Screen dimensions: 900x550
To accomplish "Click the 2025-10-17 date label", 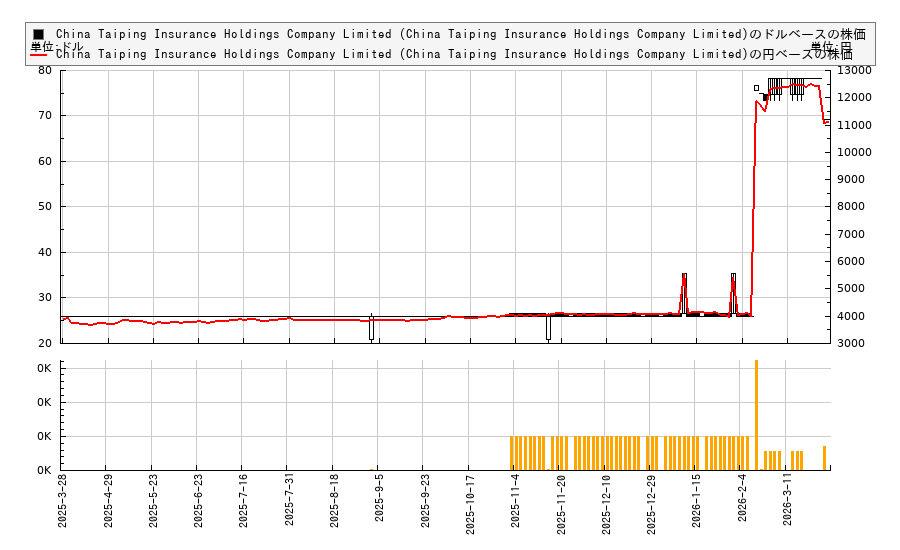I will click(470, 504).
